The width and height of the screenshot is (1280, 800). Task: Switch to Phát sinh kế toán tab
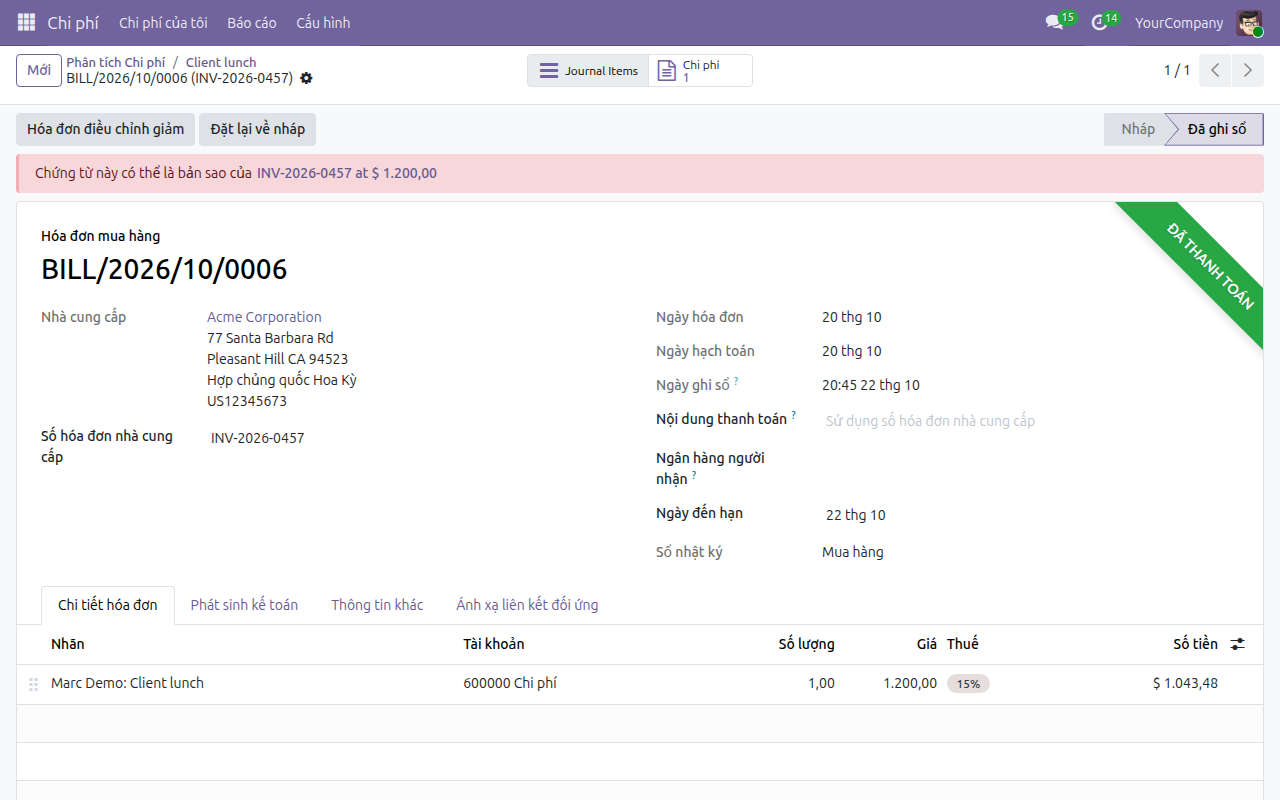pos(244,605)
